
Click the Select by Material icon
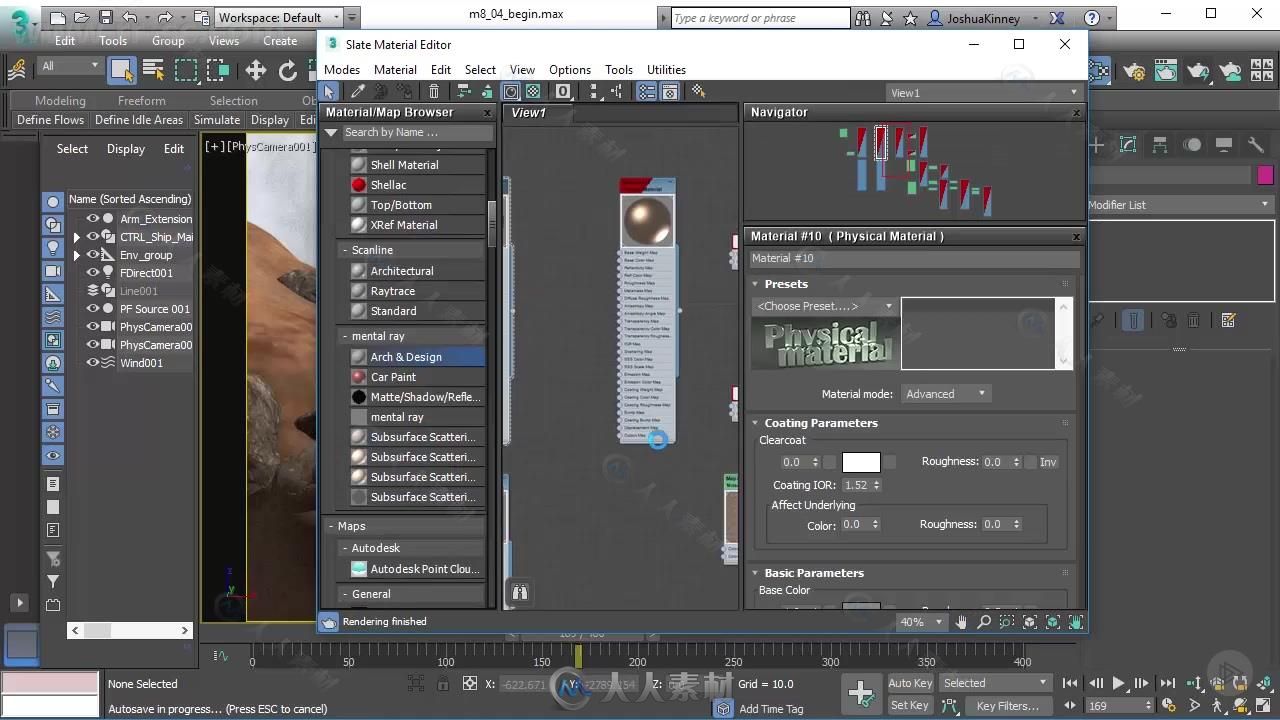point(698,91)
